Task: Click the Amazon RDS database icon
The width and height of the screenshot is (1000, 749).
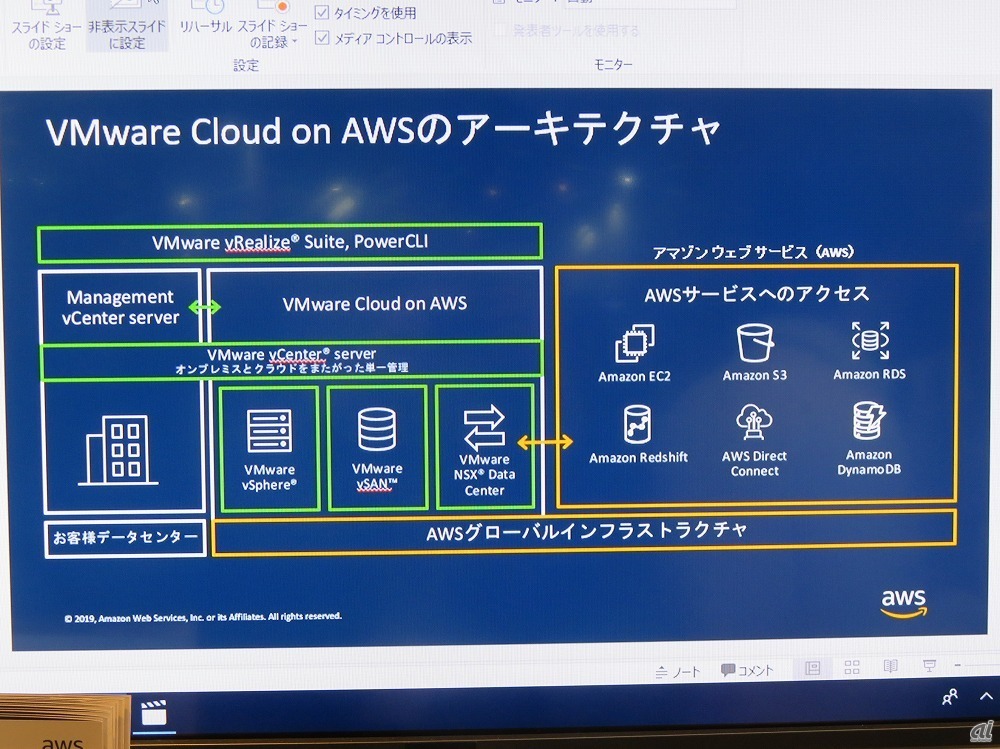Action: pos(870,341)
